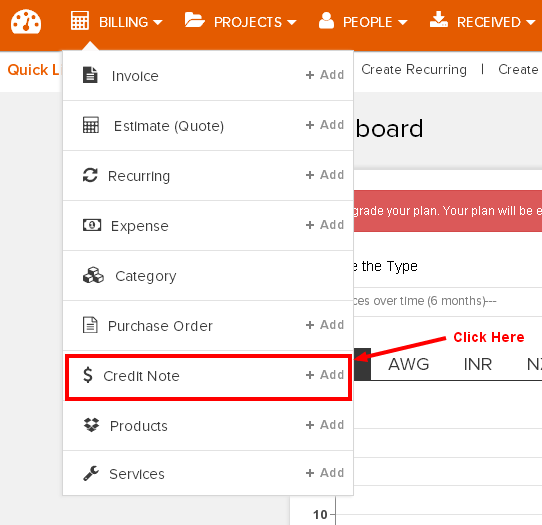Click + Add next to Purchase Order
The width and height of the screenshot is (542, 525).
coord(325,325)
